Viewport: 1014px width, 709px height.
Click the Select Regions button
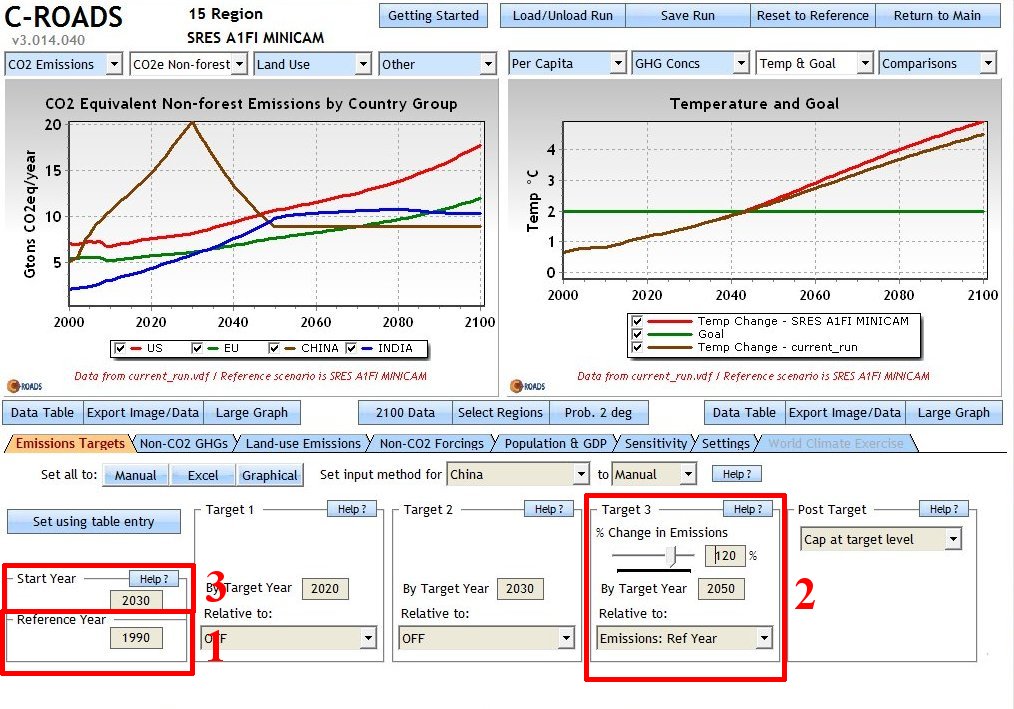(501, 413)
